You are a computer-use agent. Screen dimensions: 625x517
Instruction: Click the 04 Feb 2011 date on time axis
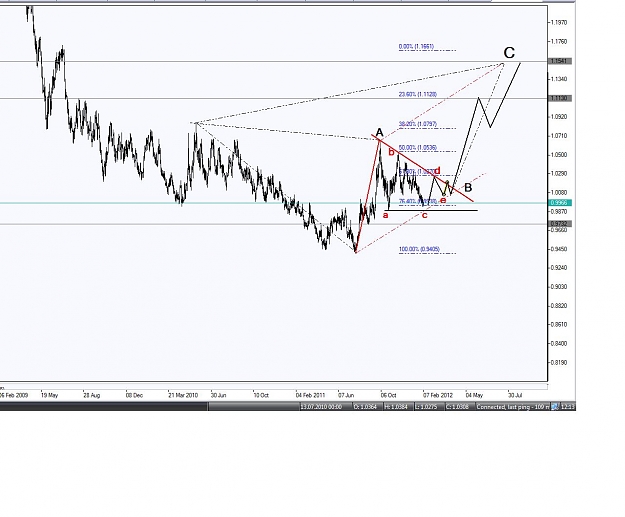click(311, 395)
